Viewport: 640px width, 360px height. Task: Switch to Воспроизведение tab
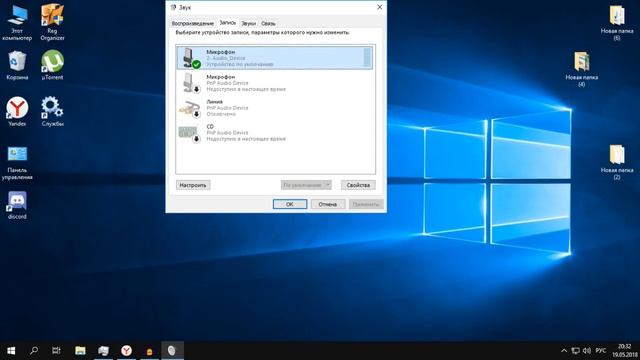pos(192,23)
